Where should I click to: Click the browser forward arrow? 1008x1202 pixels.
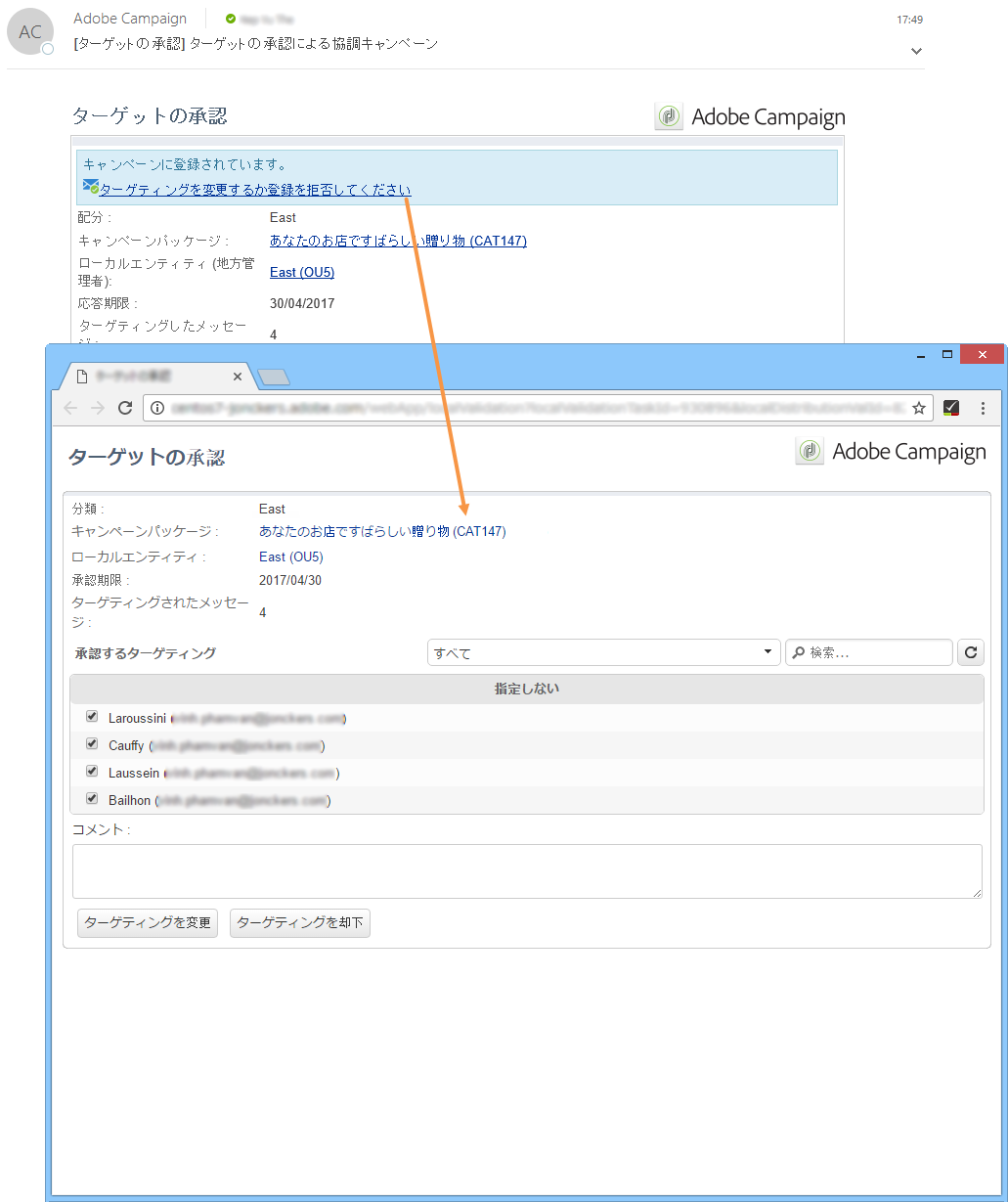98,408
